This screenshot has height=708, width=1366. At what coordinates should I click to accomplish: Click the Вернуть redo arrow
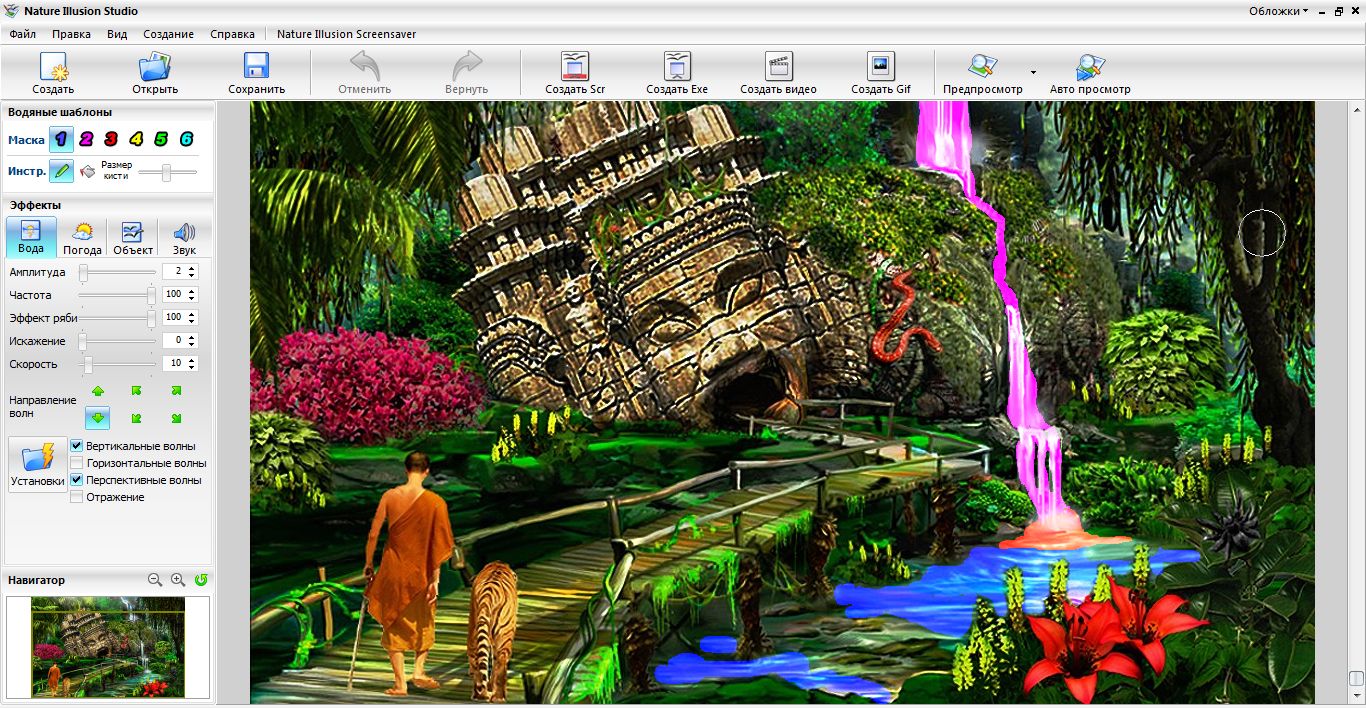point(467,66)
